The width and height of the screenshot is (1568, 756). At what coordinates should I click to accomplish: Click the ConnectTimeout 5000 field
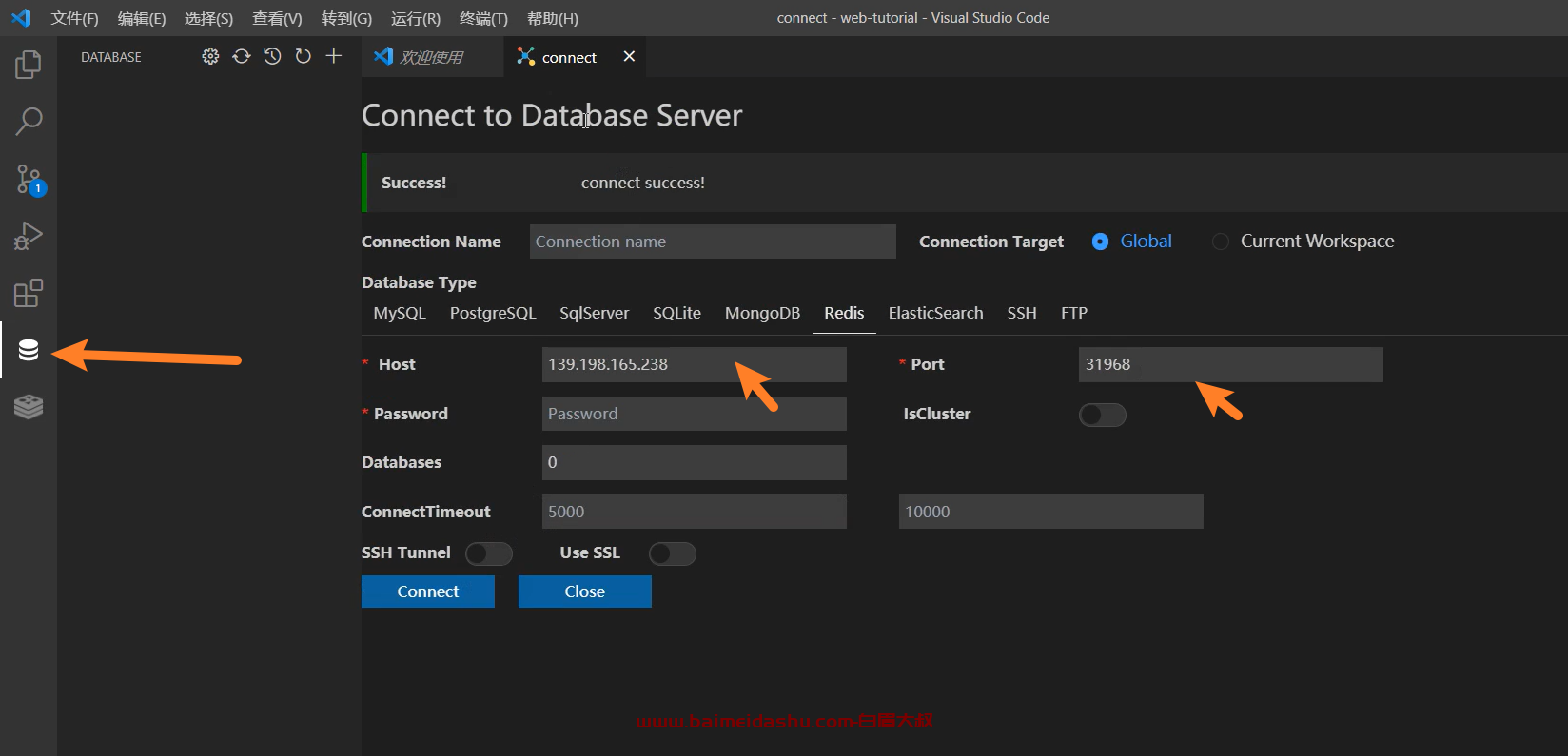pyautogui.click(x=695, y=512)
